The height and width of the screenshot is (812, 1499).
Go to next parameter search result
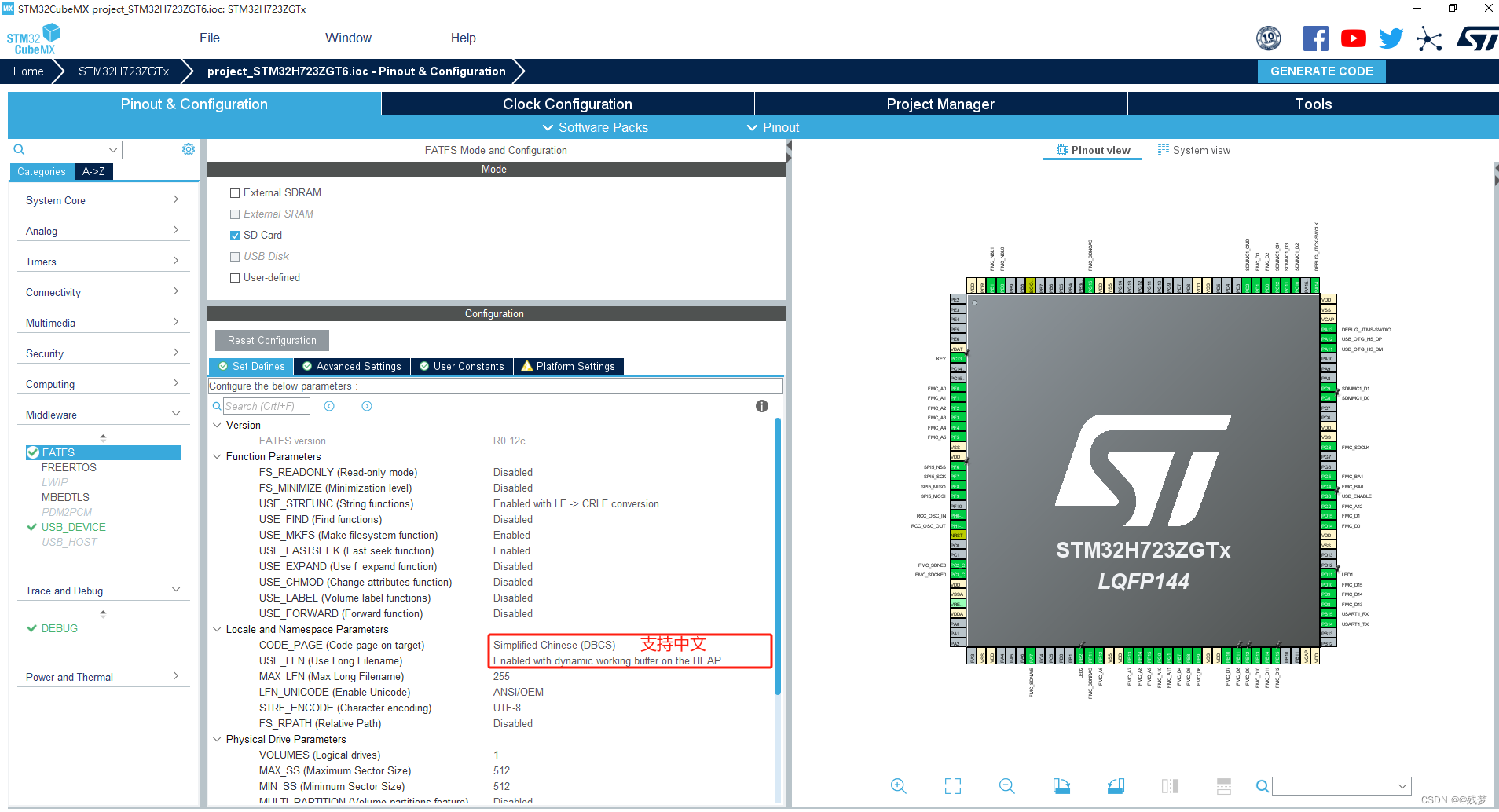point(367,406)
